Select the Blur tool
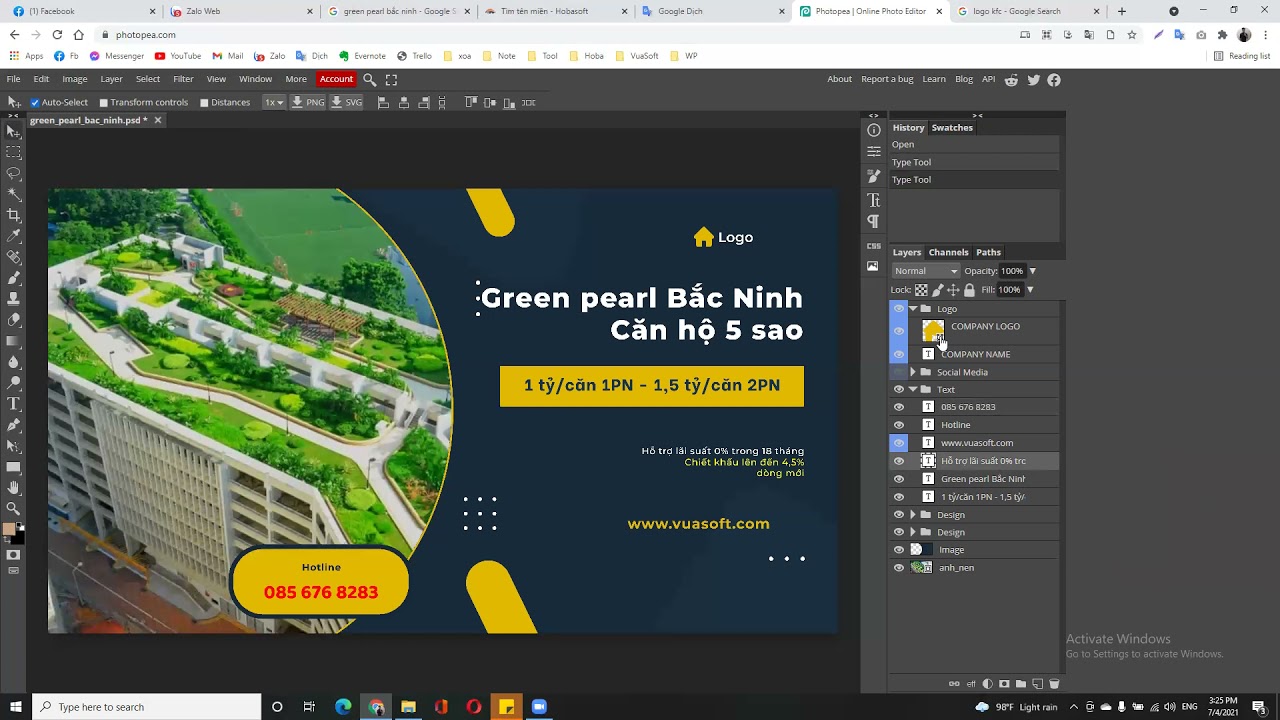Image resolution: width=1280 pixels, height=720 pixels. coord(13,362)
